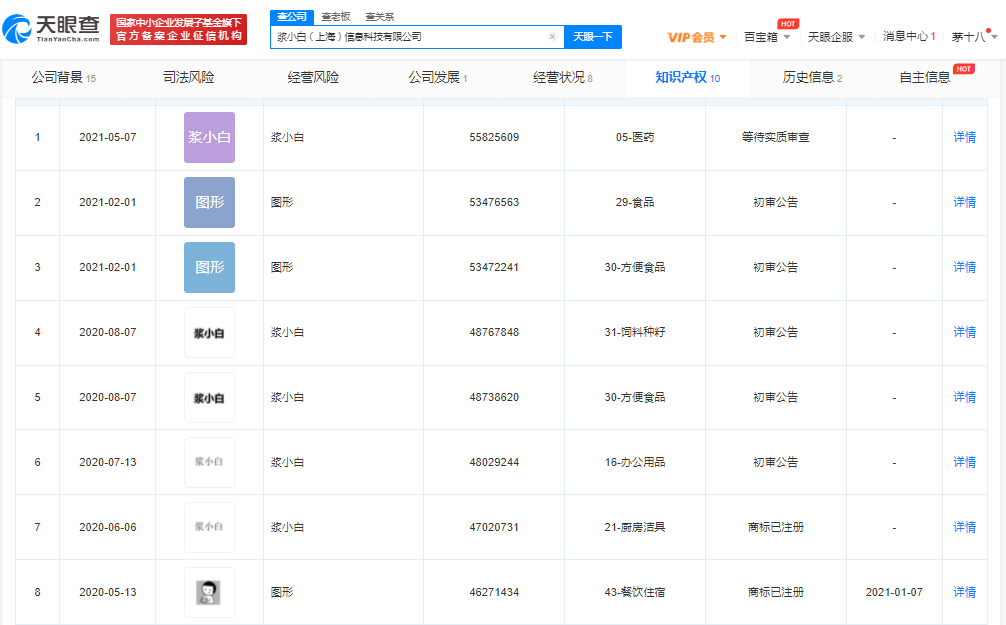Switch to 公司发展 tab
The height and width of the screenshot is (625, 1006).
click(438, 78)
